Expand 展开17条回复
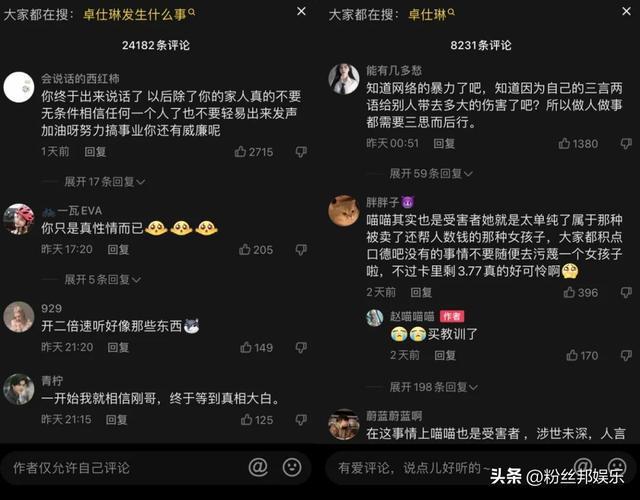640x500 pixels. tap(104, 182)
